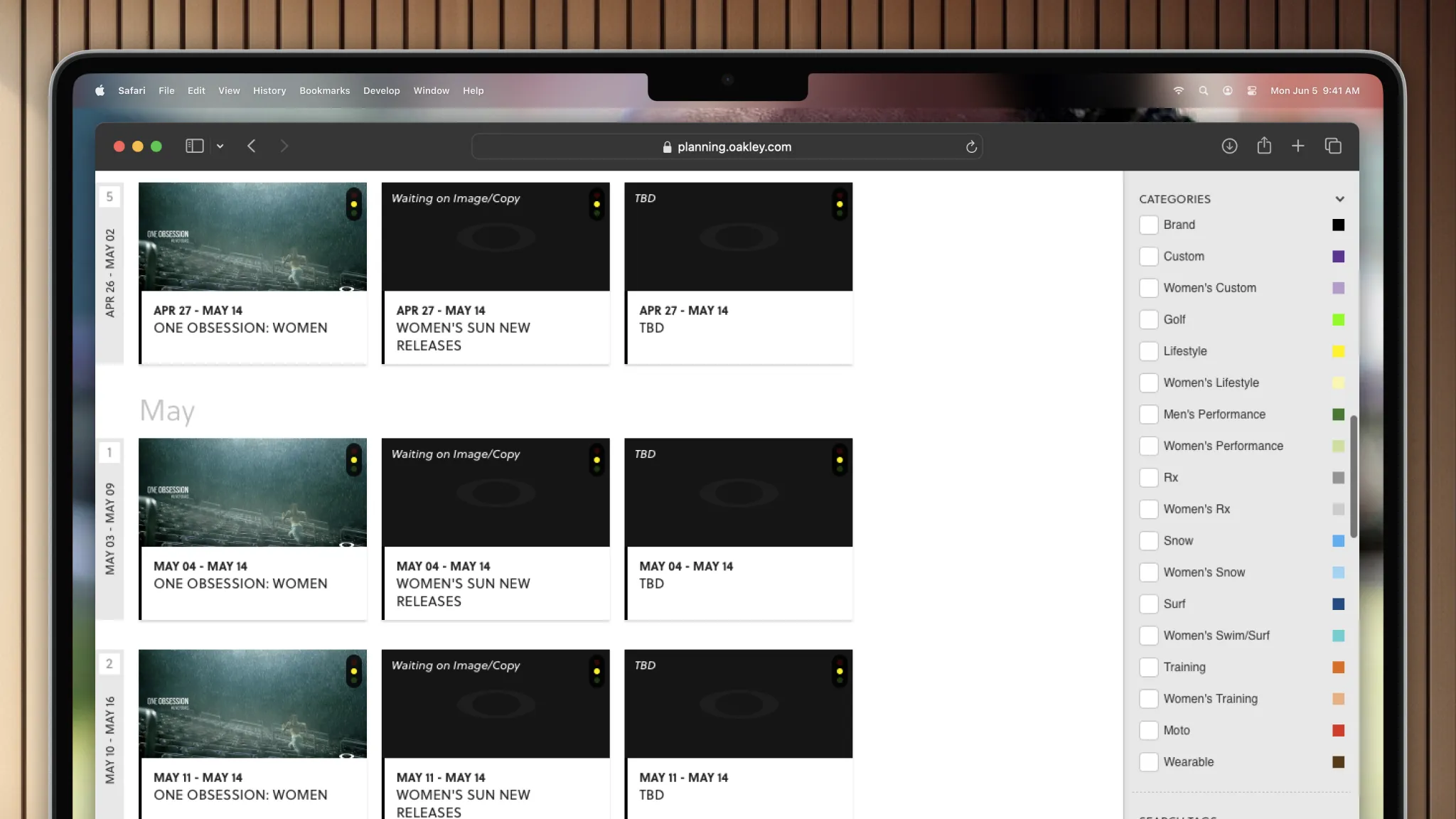Screen dimensions: 1456x819
Task: Open the Share sheet icon
Action: (1264, 145)
